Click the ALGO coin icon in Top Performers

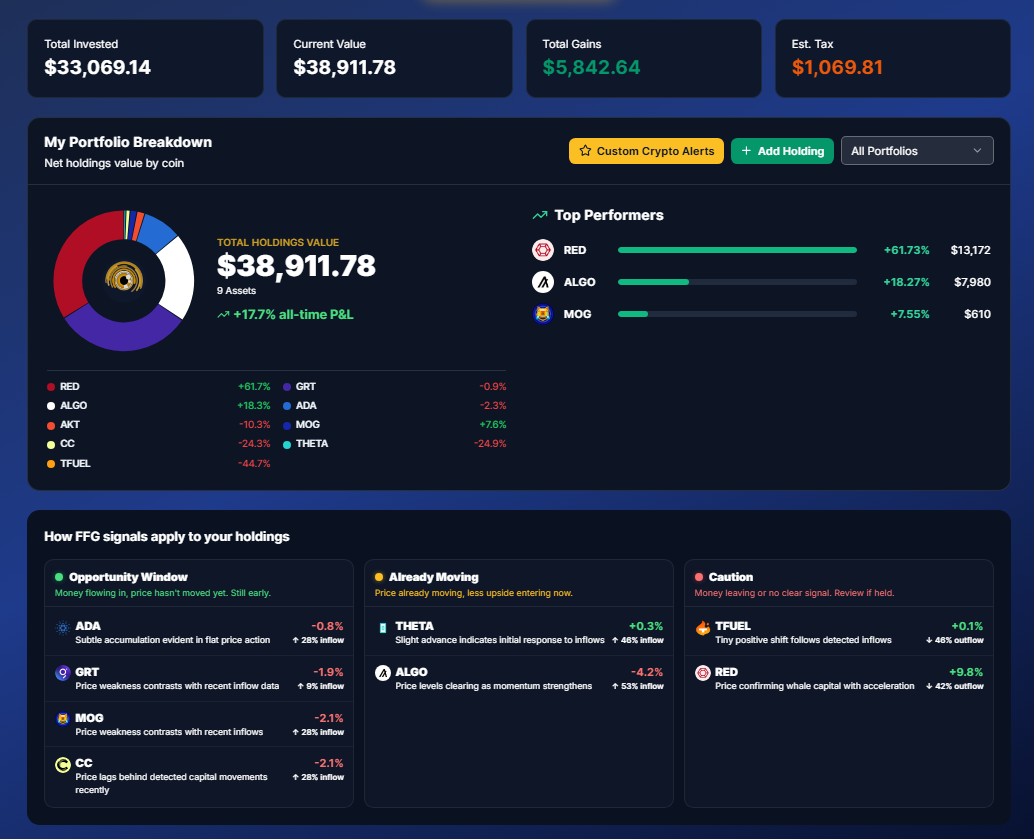click(x=543, y=282)
